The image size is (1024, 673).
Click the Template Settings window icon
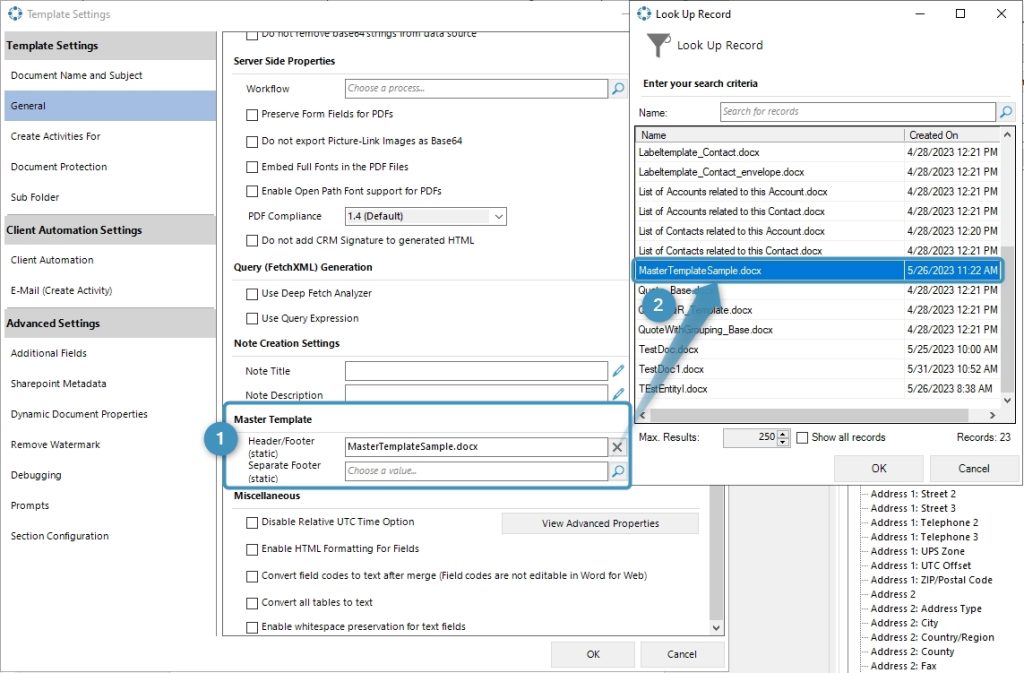[14, 14]
